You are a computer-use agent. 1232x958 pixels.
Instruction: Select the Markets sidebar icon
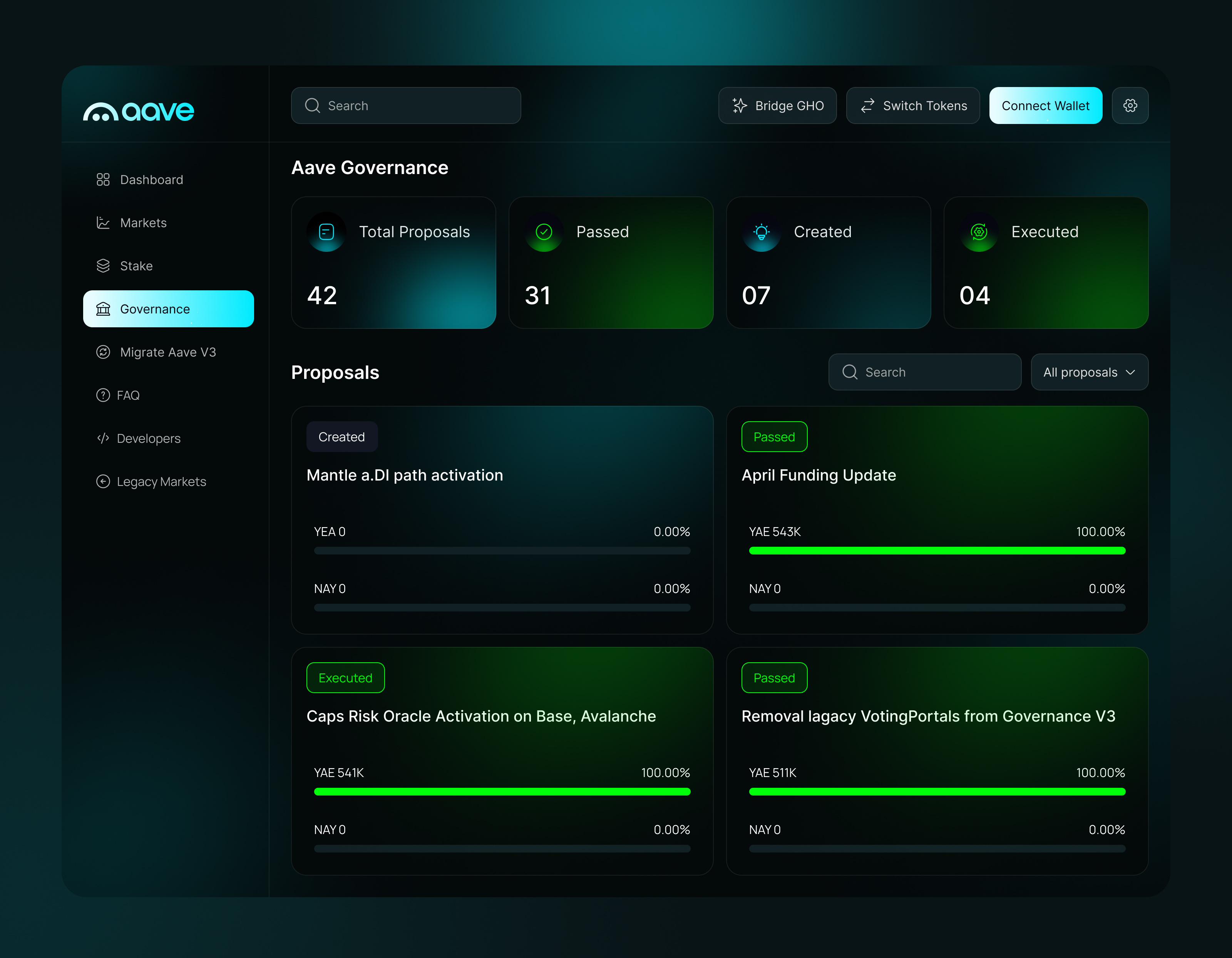[x=103, y=222]
